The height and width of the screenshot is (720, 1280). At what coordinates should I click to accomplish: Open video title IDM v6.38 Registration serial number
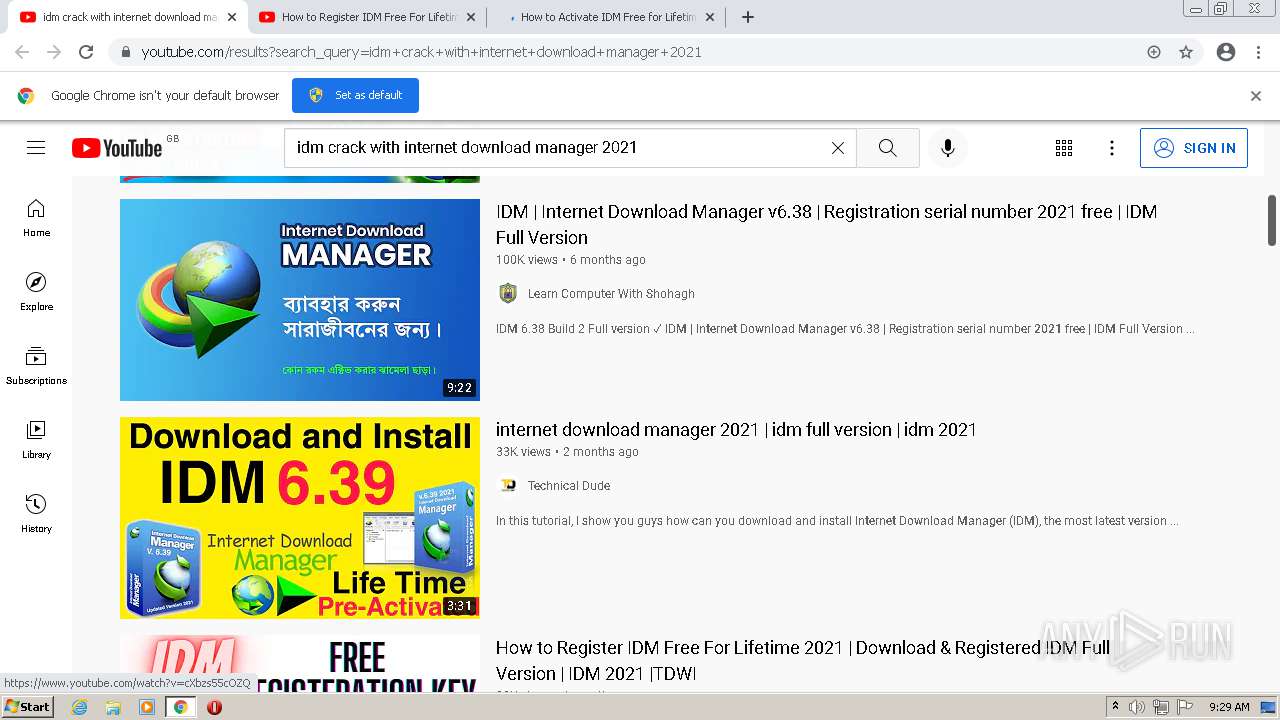pos(826,224)
